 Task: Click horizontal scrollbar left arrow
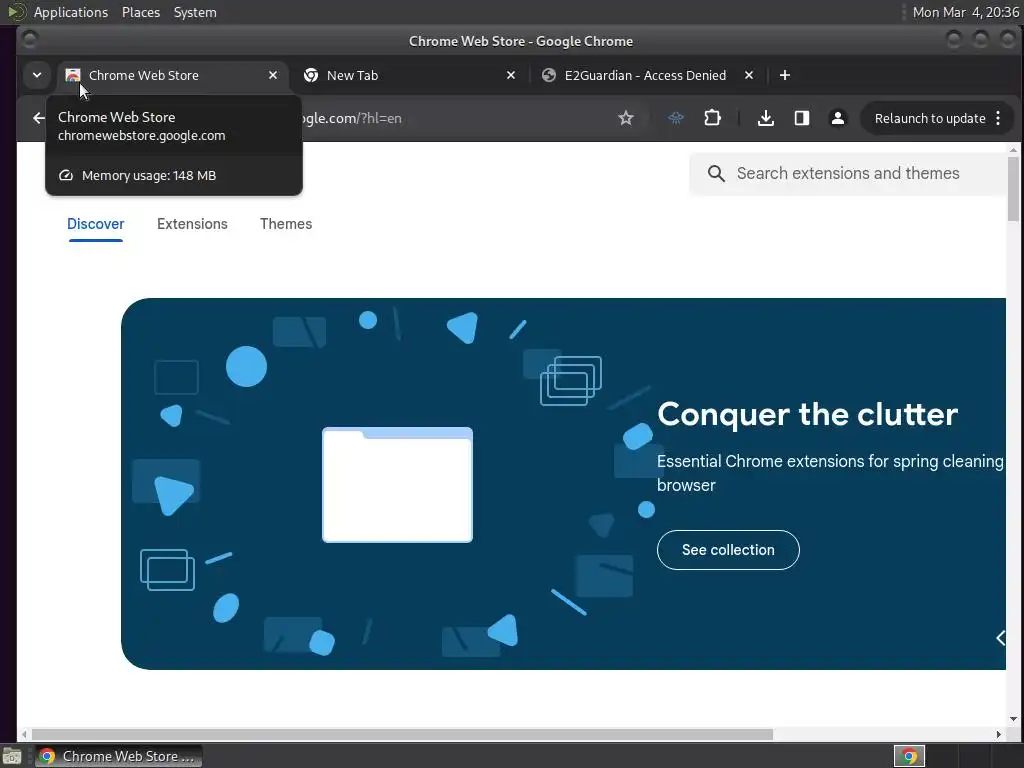pyautogui.click(x=24, y=735)
